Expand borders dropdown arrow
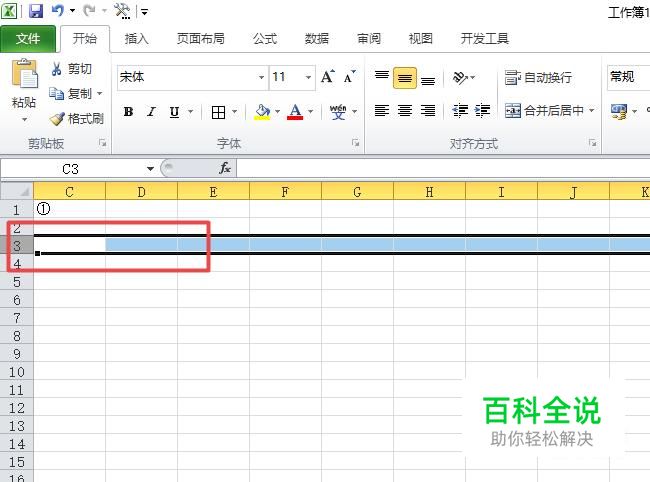The height and width of the screenshot is (482, 650). [x=234, y=111]
